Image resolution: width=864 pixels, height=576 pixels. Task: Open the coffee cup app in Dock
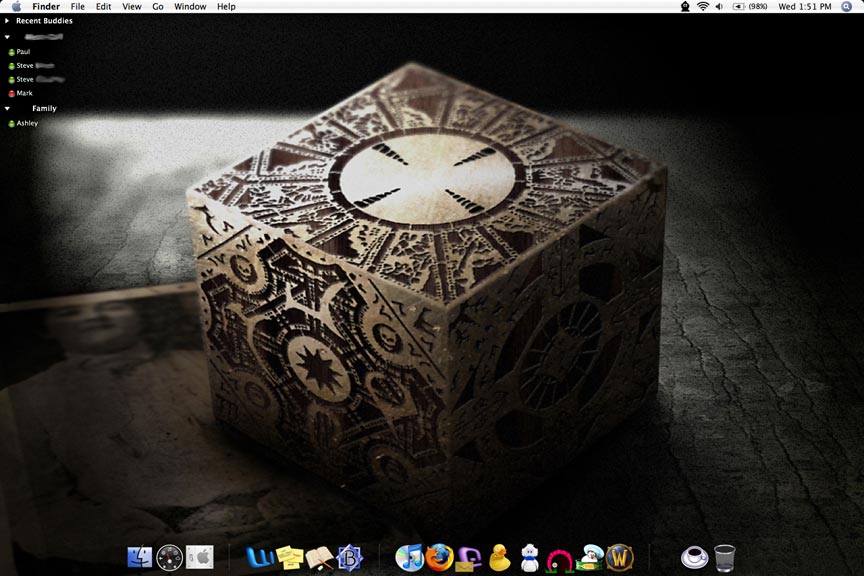tap(694, 557)
